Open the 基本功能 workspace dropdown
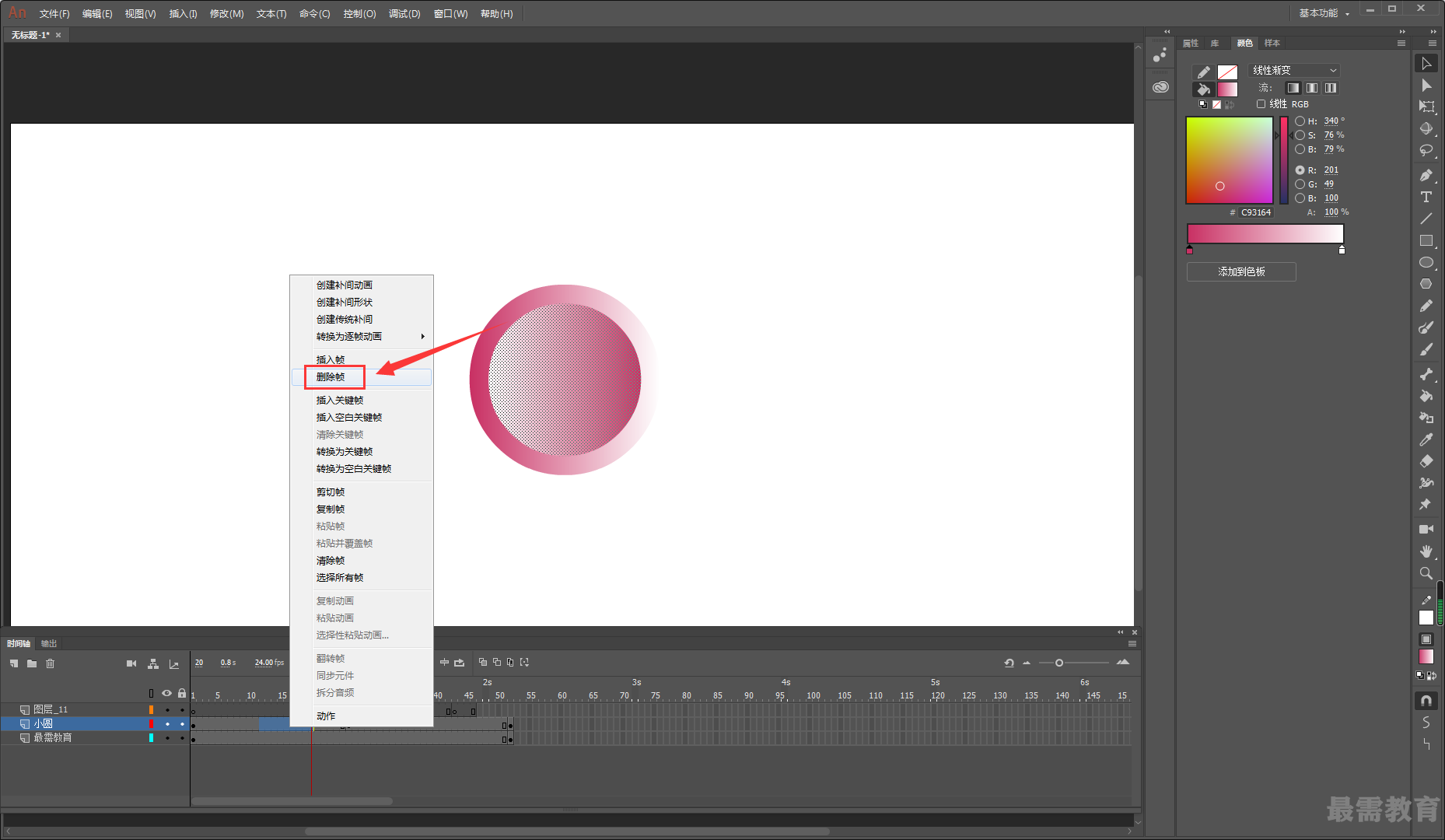This screenshot has width=1445, height=840. point(1324,13)
